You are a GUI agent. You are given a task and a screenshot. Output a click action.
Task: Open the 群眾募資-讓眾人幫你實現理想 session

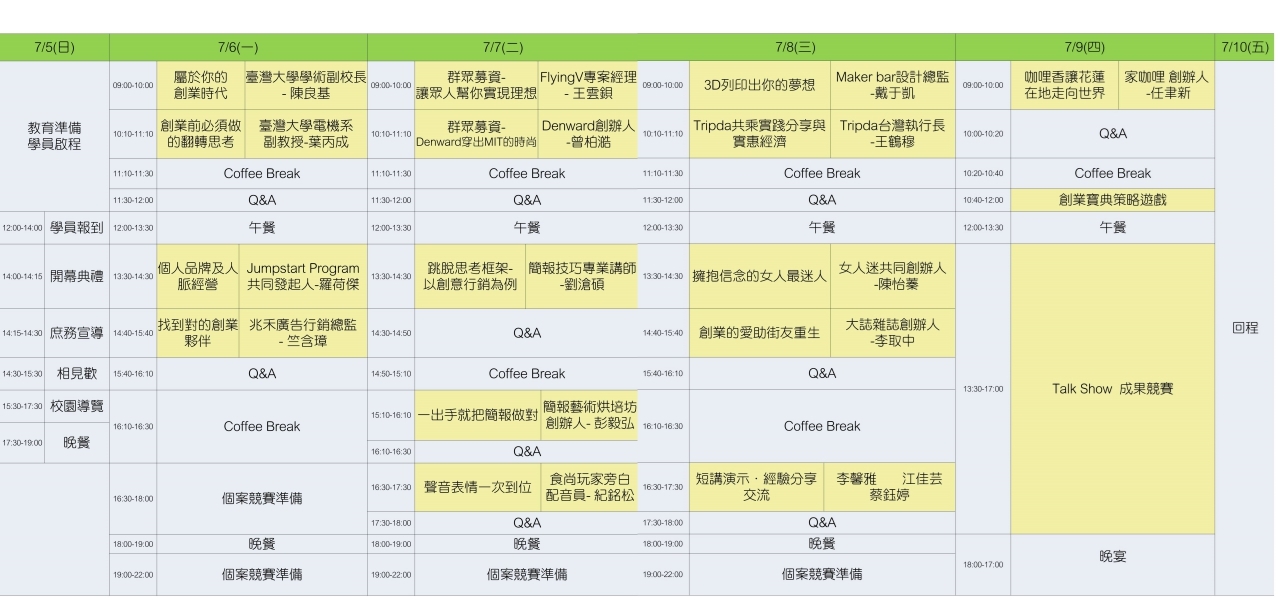click(x=476, y=86)
